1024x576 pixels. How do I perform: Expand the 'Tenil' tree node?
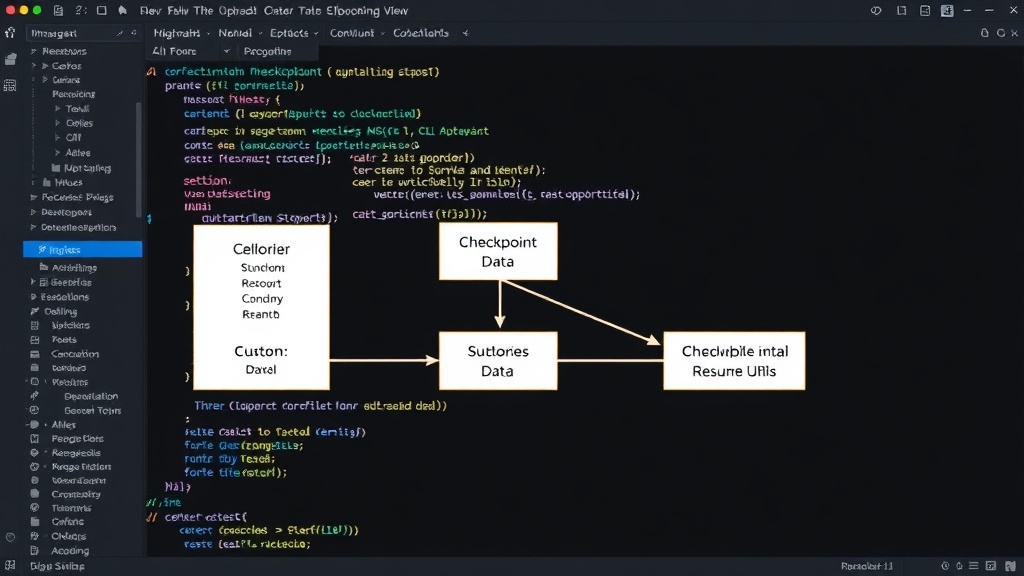click(57, 109)
